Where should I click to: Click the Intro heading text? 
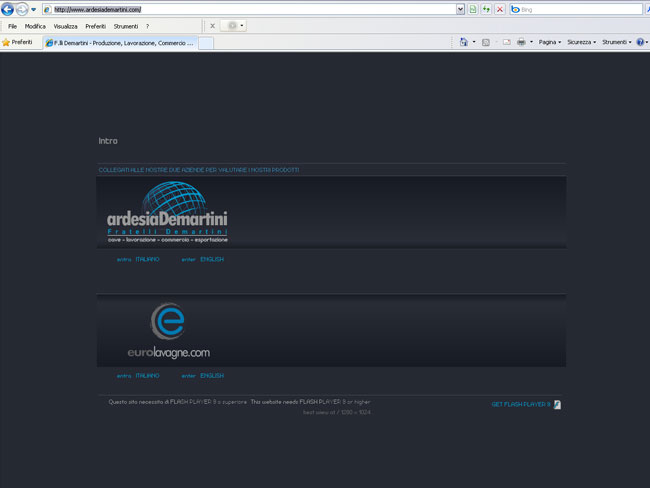[x=108, y=141]
